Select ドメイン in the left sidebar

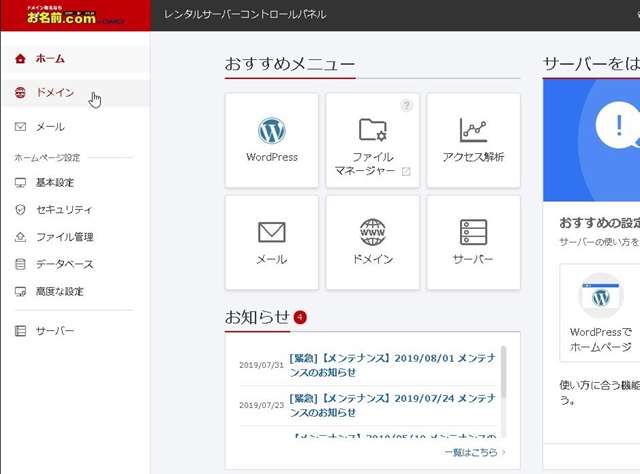tap(55, 93)
